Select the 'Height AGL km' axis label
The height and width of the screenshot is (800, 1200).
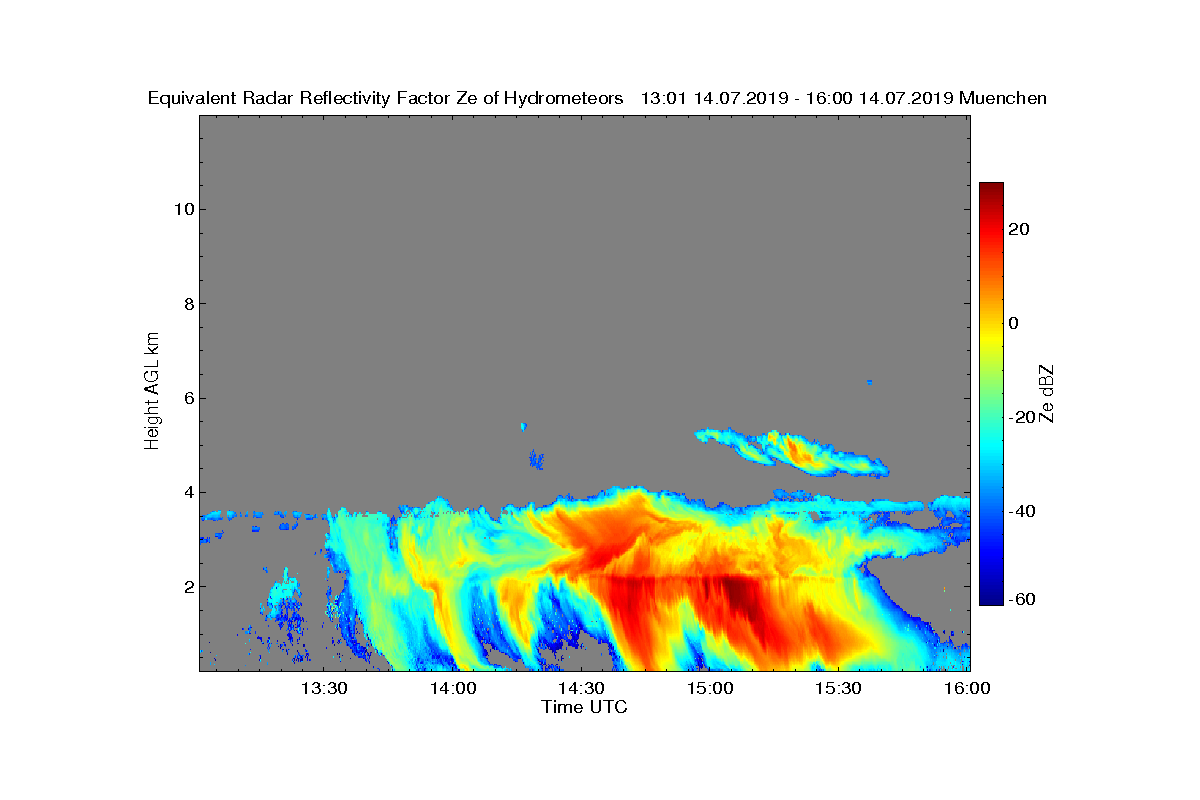[152, 392]
